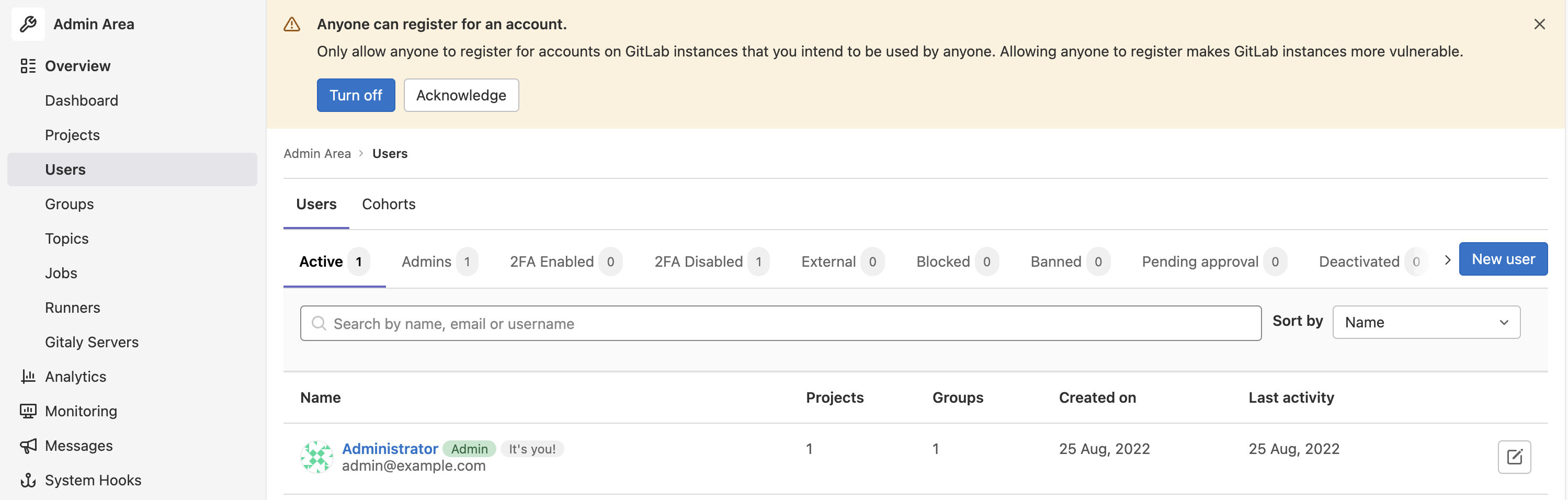The image size is (1568, 500).
Task: Click the Name column header
Action: tap(320, 397)
